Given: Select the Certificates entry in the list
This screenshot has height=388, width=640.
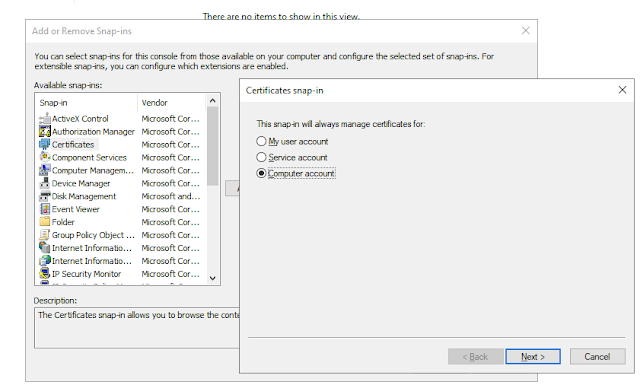Looking at the screenshot, I should pyautogui.click(x=73, y=144).
